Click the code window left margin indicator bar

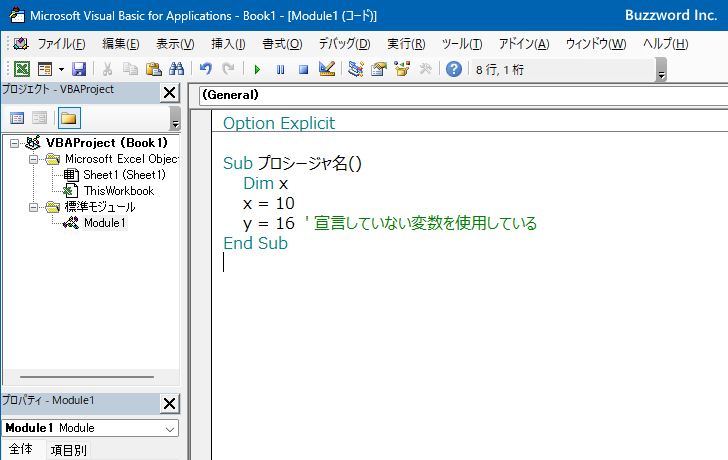[202, 285]
